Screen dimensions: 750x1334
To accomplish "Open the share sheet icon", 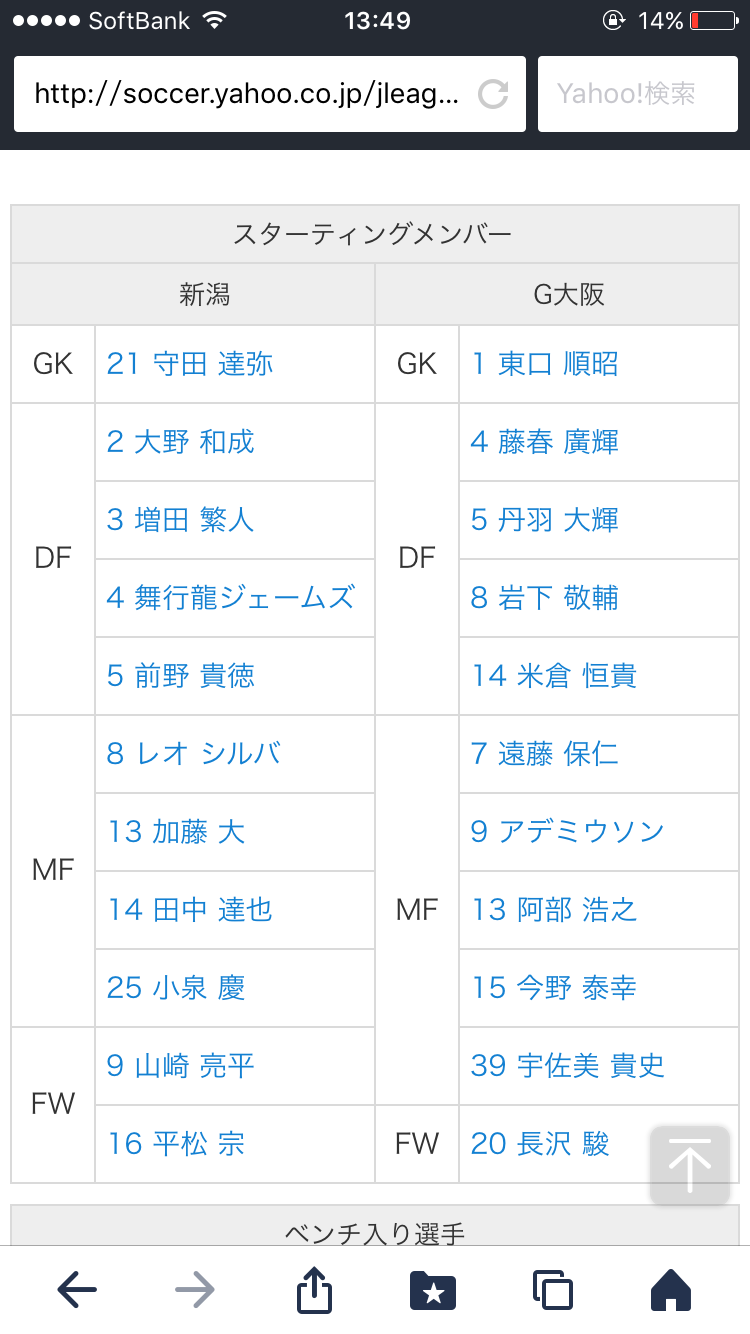I will tap(314, 1290).
